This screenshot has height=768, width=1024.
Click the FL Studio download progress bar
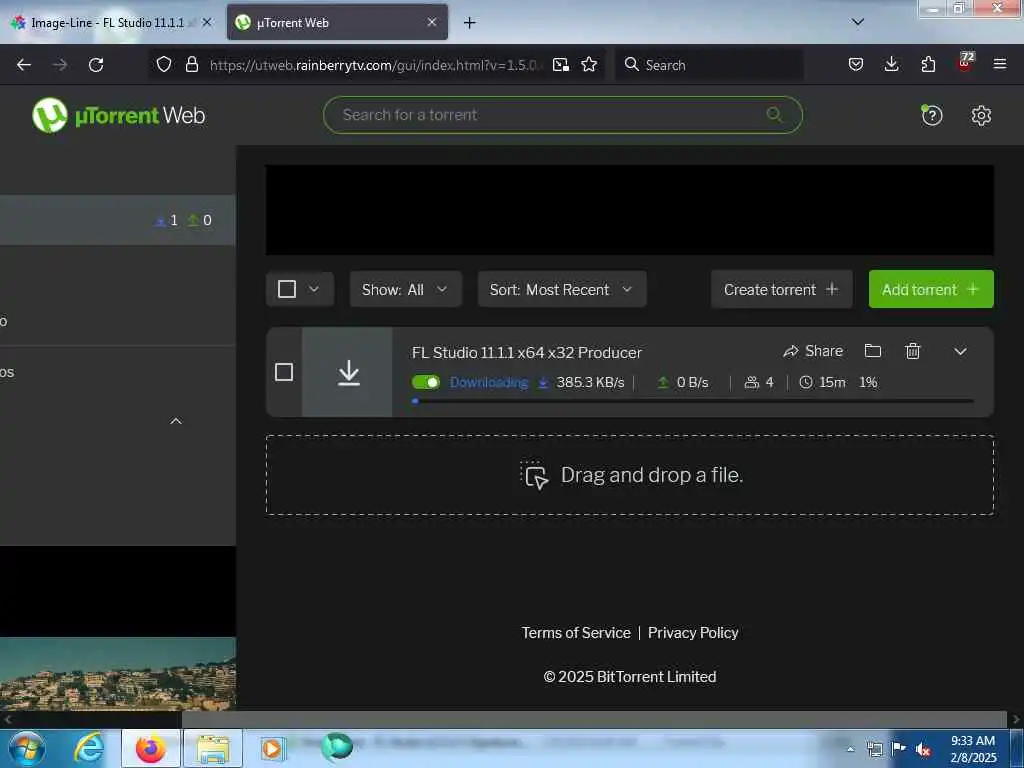[693, 401]
